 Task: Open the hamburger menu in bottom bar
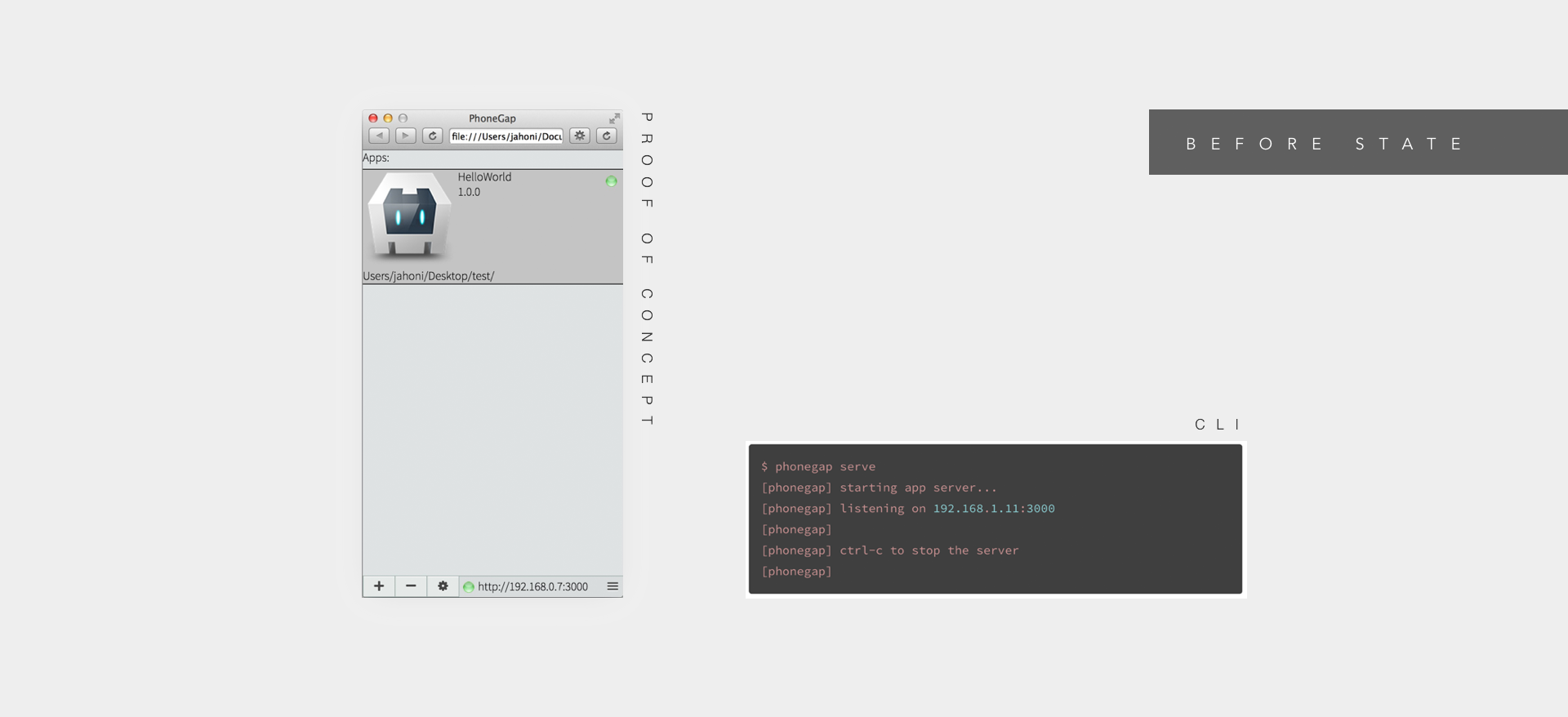(x=612, y=586)
